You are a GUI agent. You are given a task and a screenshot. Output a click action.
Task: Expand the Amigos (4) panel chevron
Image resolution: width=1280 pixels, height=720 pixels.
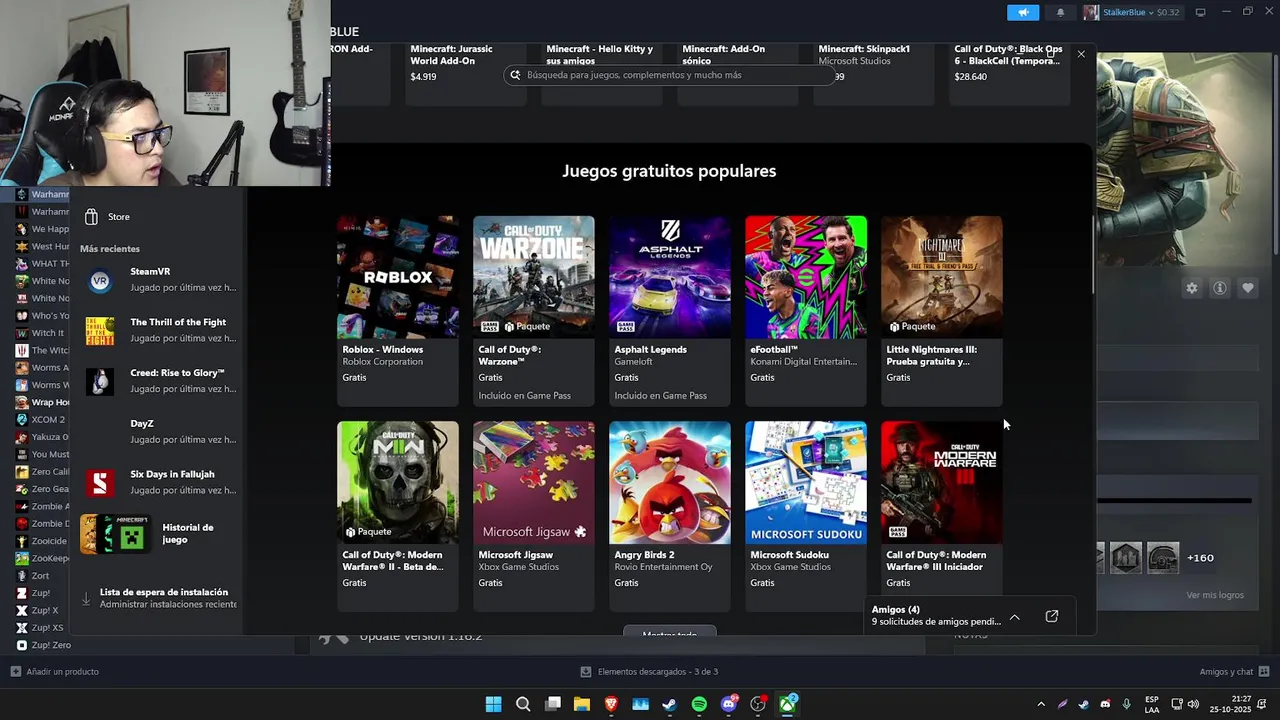point(1015,617)
